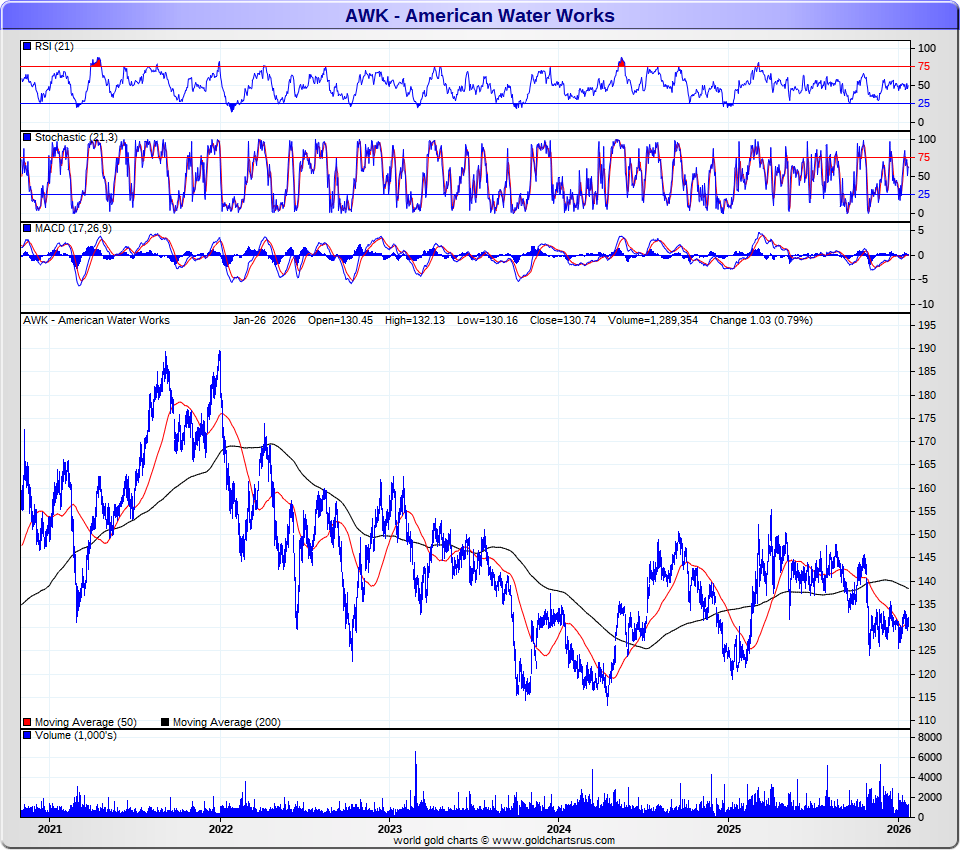
Task: Click the Change 1.03 (0.79%) text
Action: click(x=760, y=320)
